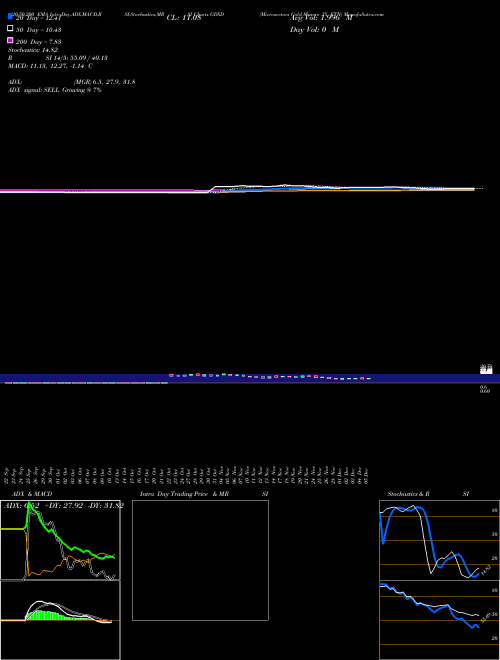
Task: Open the ADX line chart panel
Action: pos(60,540)
